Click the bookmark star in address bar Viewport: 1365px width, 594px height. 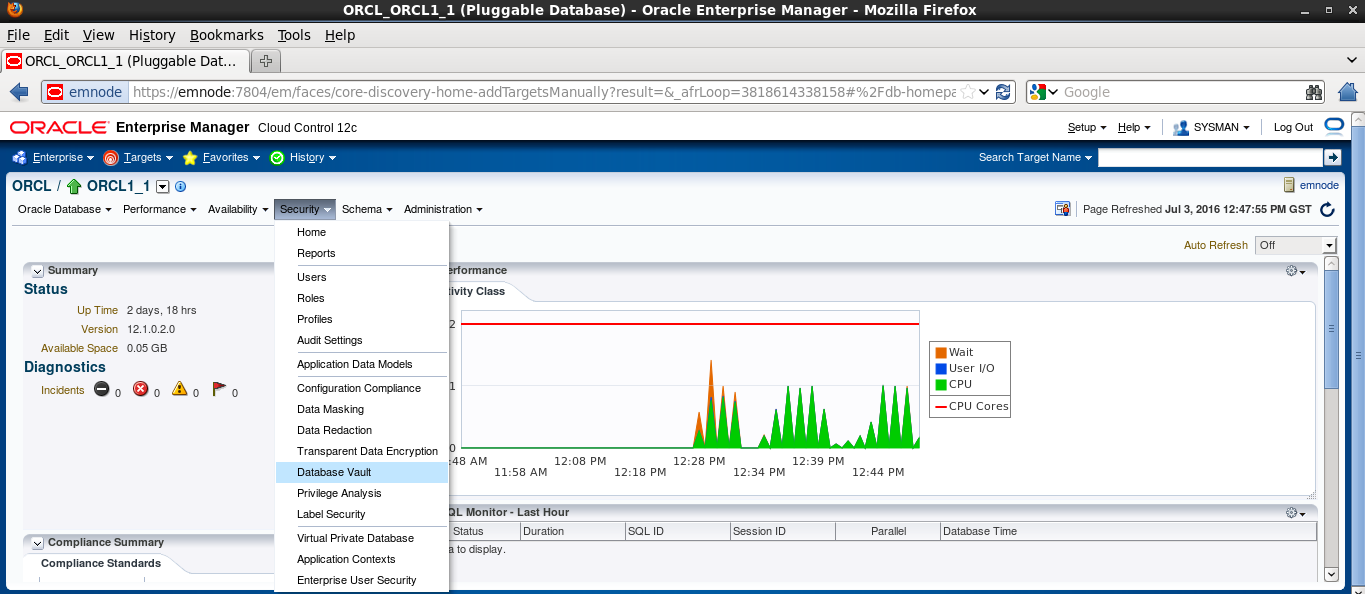point(967,92)
